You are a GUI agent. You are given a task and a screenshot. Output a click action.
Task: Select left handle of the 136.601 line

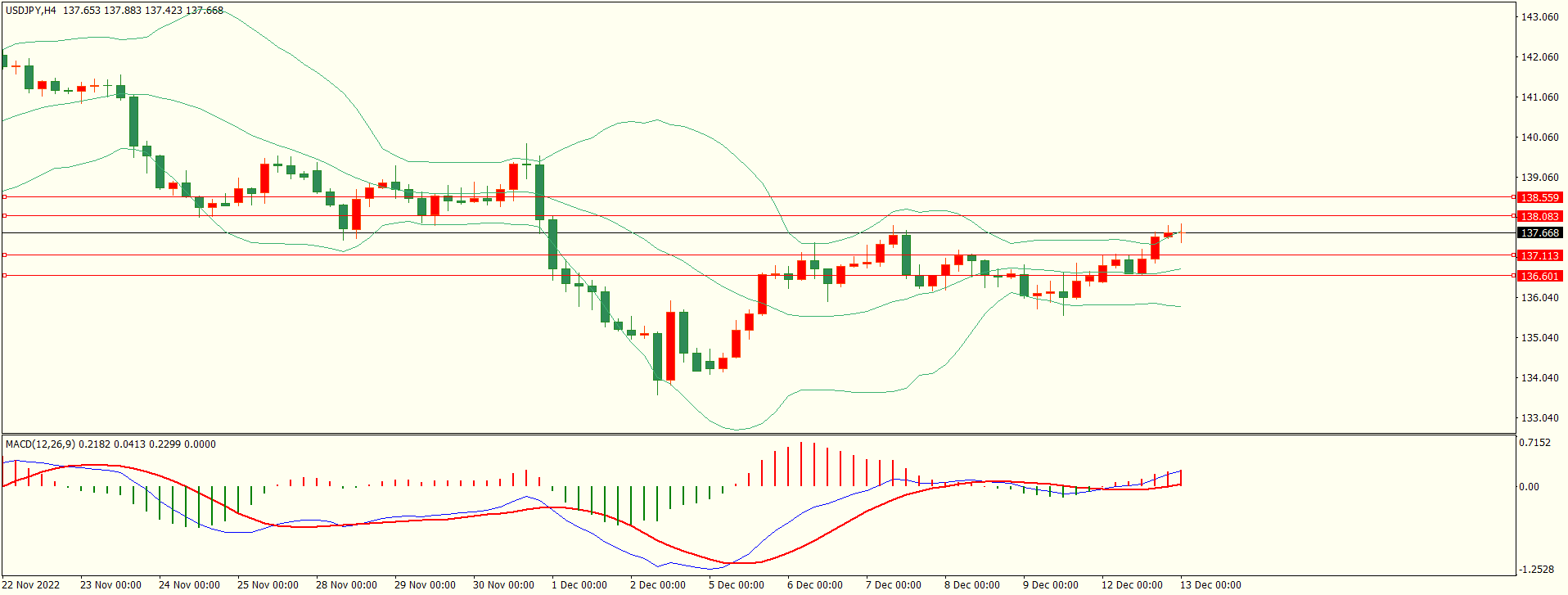4,276
